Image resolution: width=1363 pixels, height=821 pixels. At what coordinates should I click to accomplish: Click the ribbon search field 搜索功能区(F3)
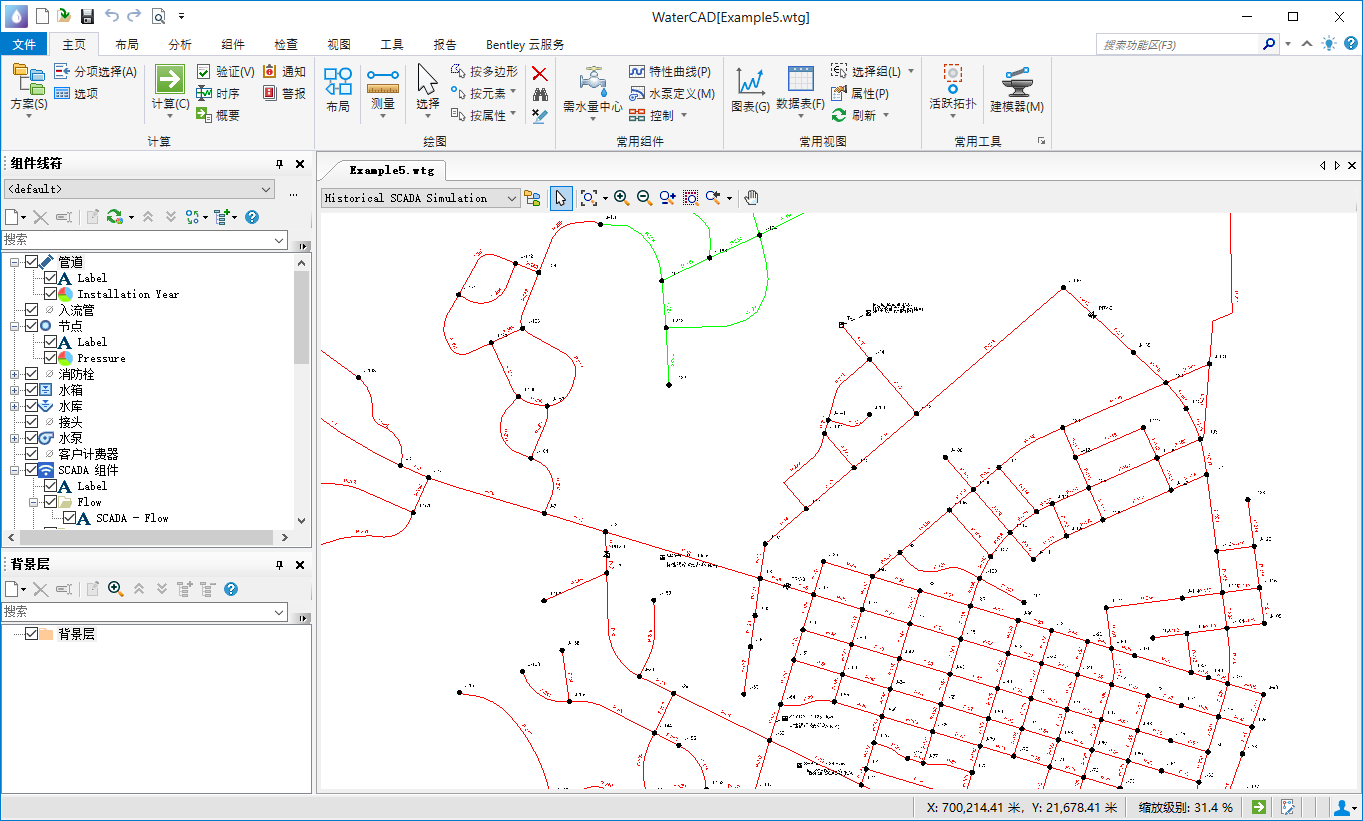[1178, 44]
